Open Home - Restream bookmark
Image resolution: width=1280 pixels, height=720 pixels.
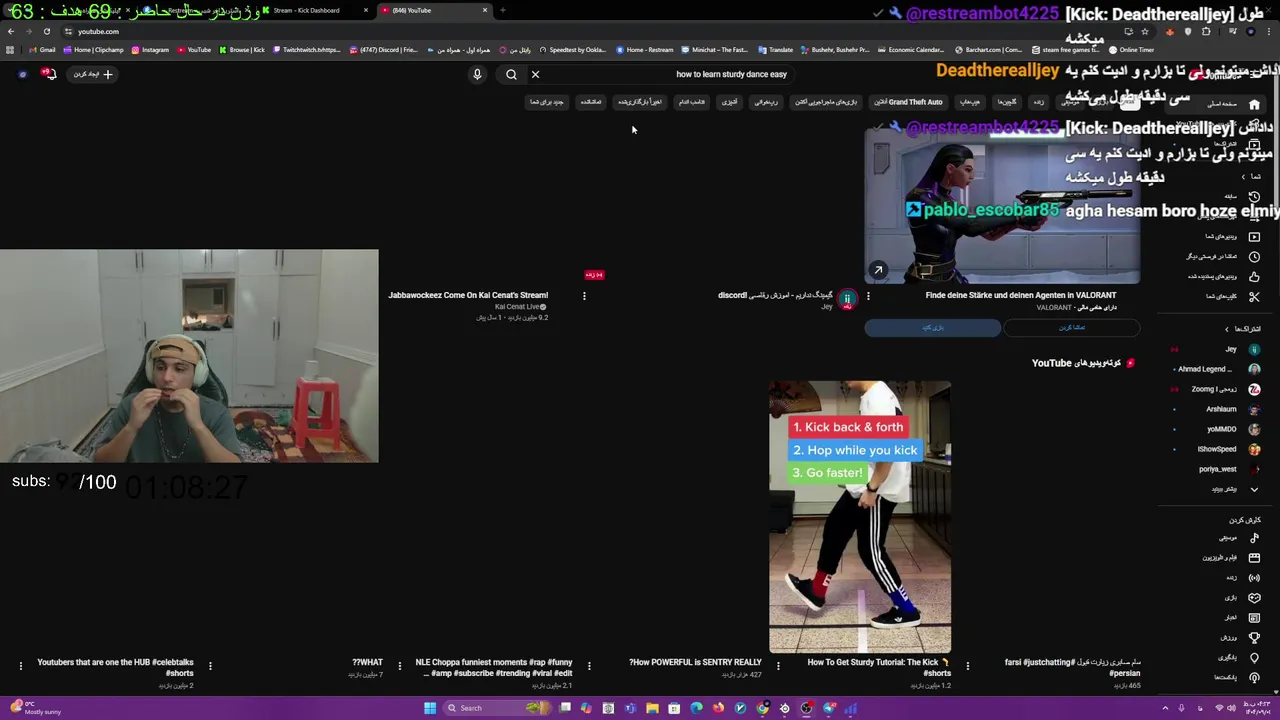pos(645,50)
